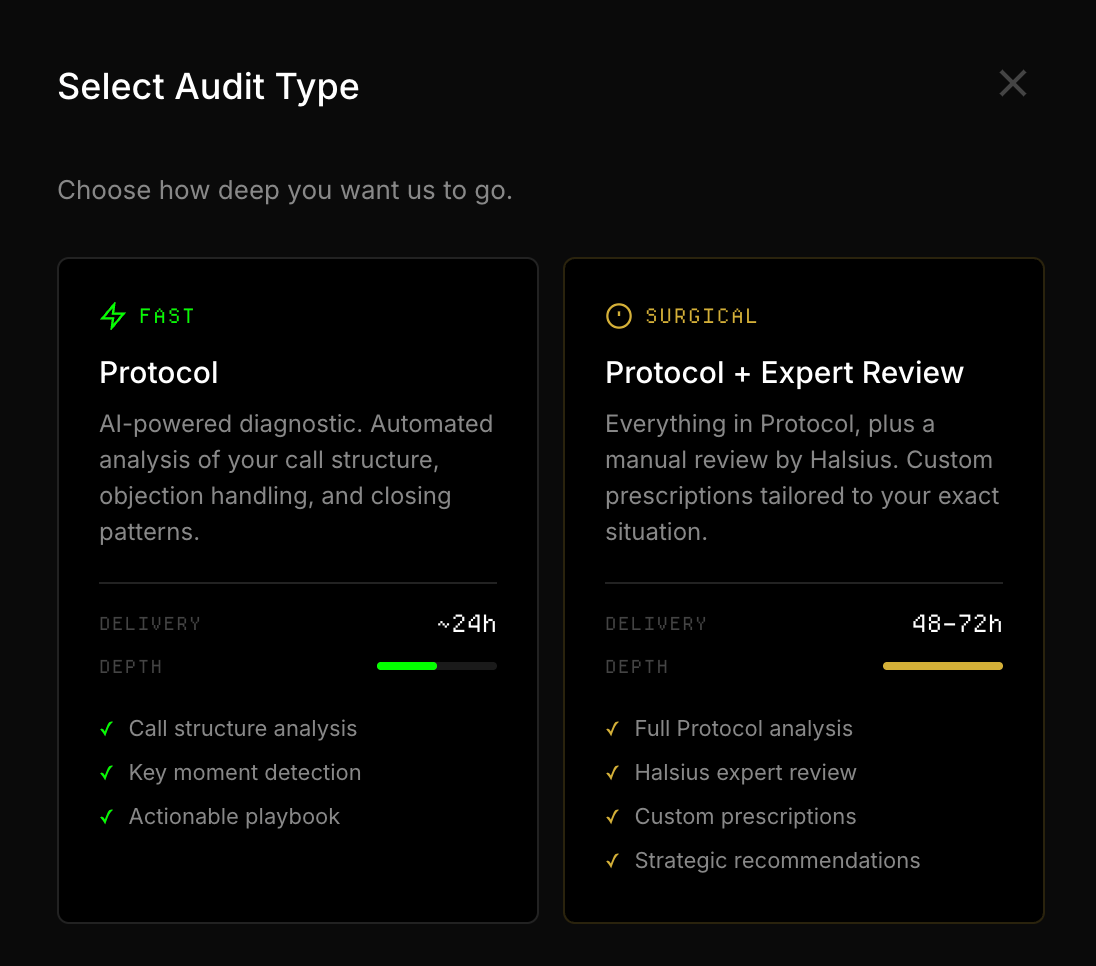Close the Select Audit Type dialog
The height and width of the screenshot is (966, 1096).
coord(1013,84)
